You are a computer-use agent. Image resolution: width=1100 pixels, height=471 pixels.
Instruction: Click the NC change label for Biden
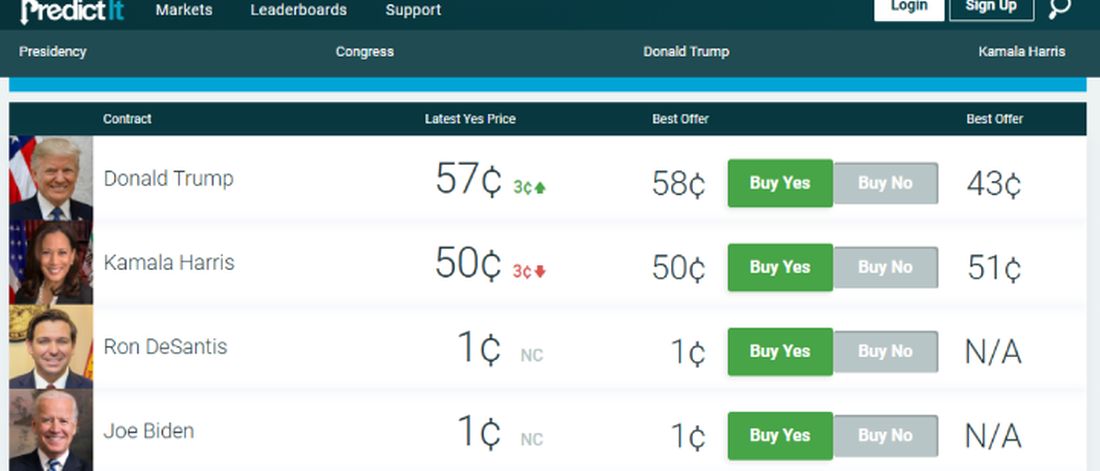532,440
